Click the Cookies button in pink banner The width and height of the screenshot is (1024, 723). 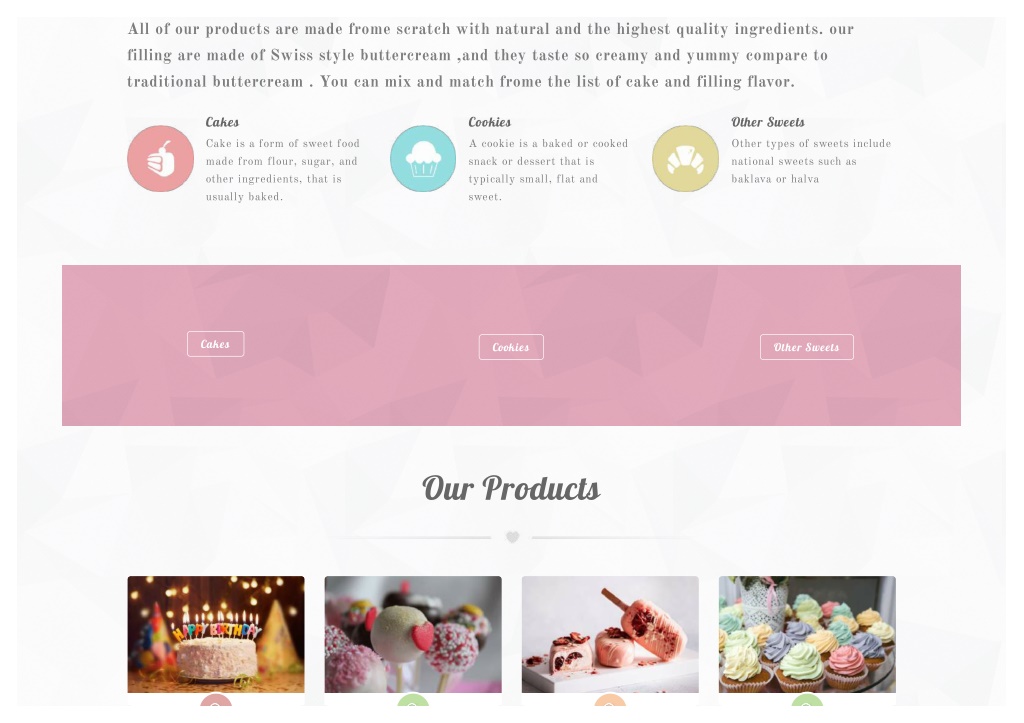point(511,347)
